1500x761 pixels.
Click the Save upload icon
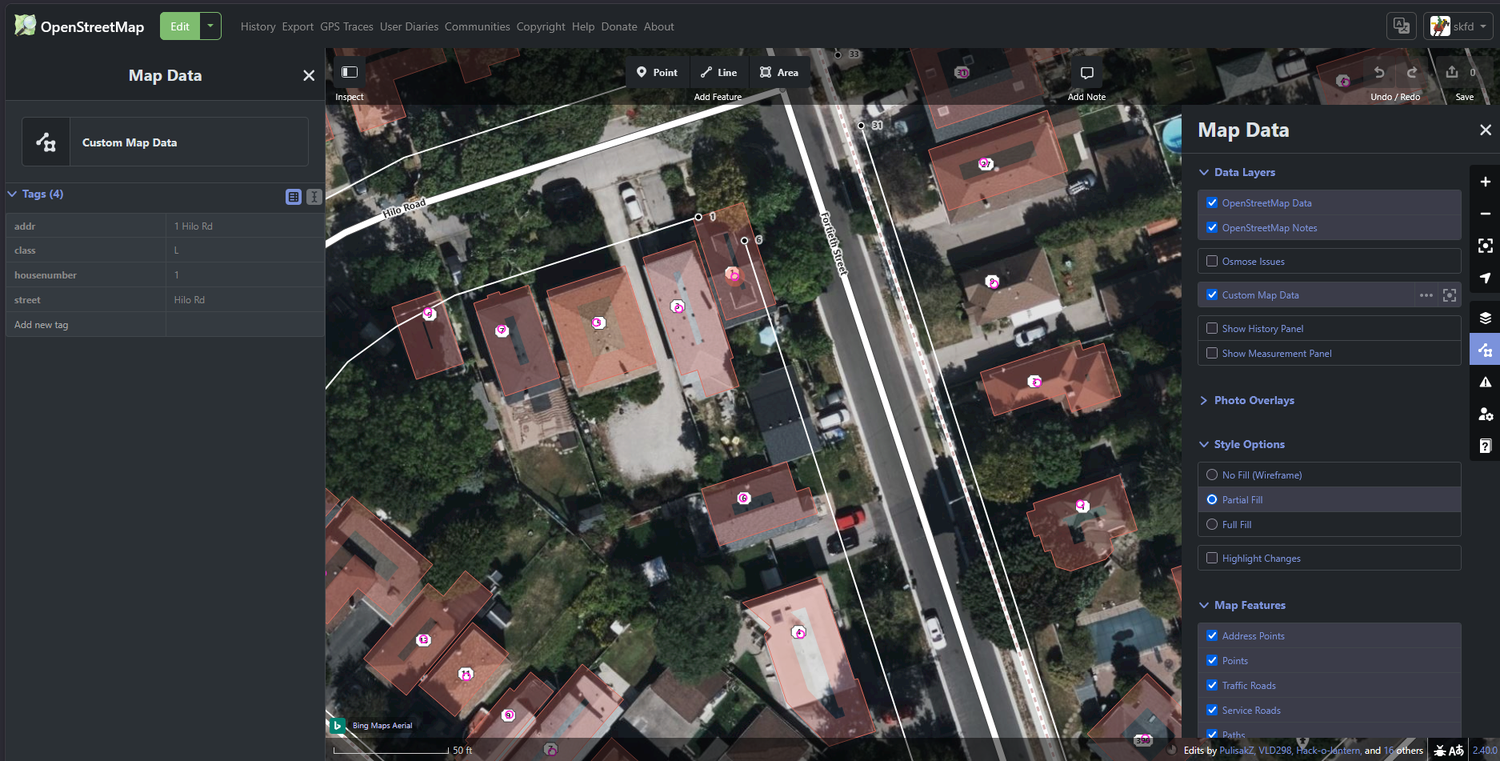[x=1452, y=72]
